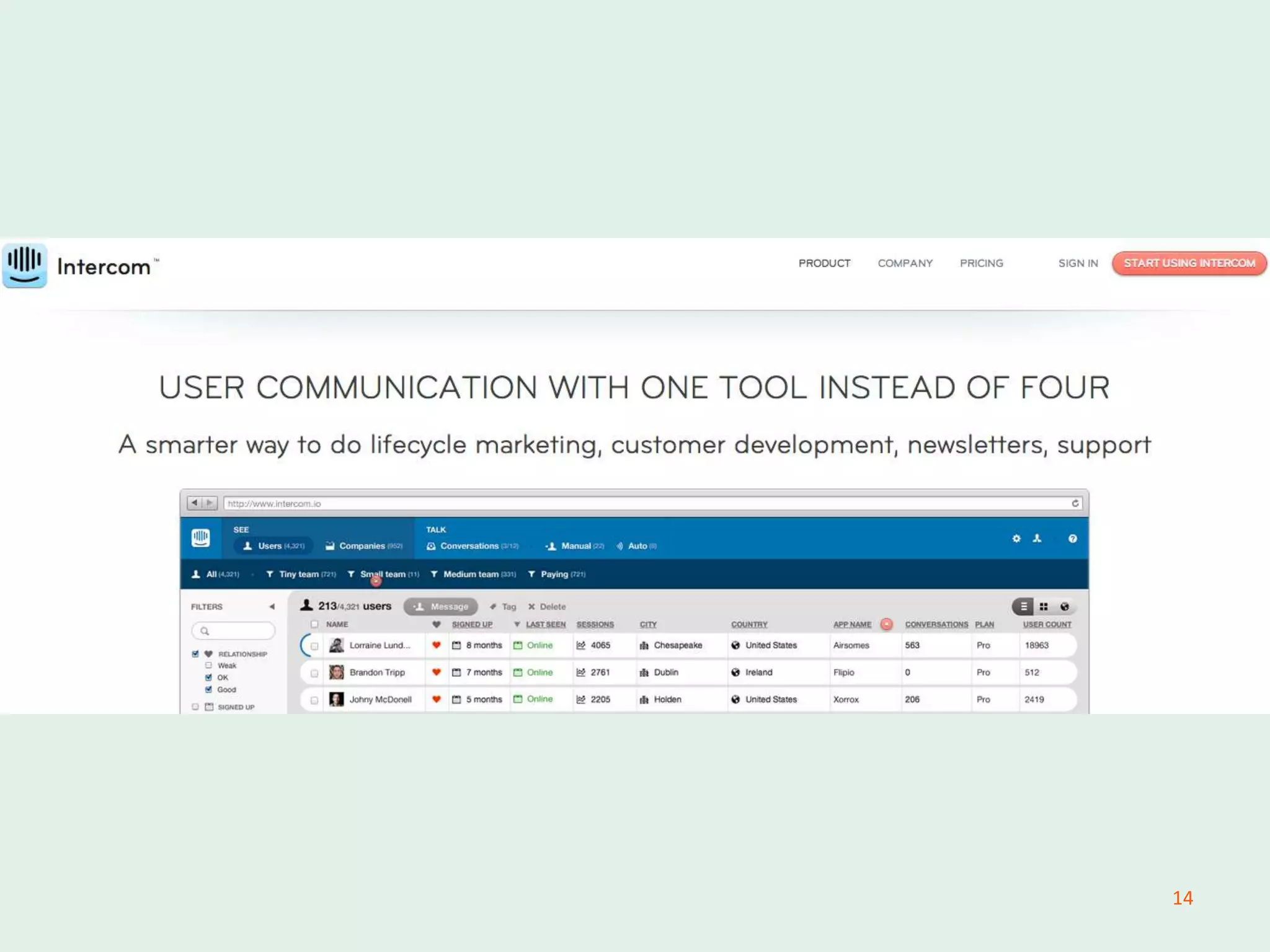
Task: Switch to grid view layout icon
Action: click(x=1044, y=607)
